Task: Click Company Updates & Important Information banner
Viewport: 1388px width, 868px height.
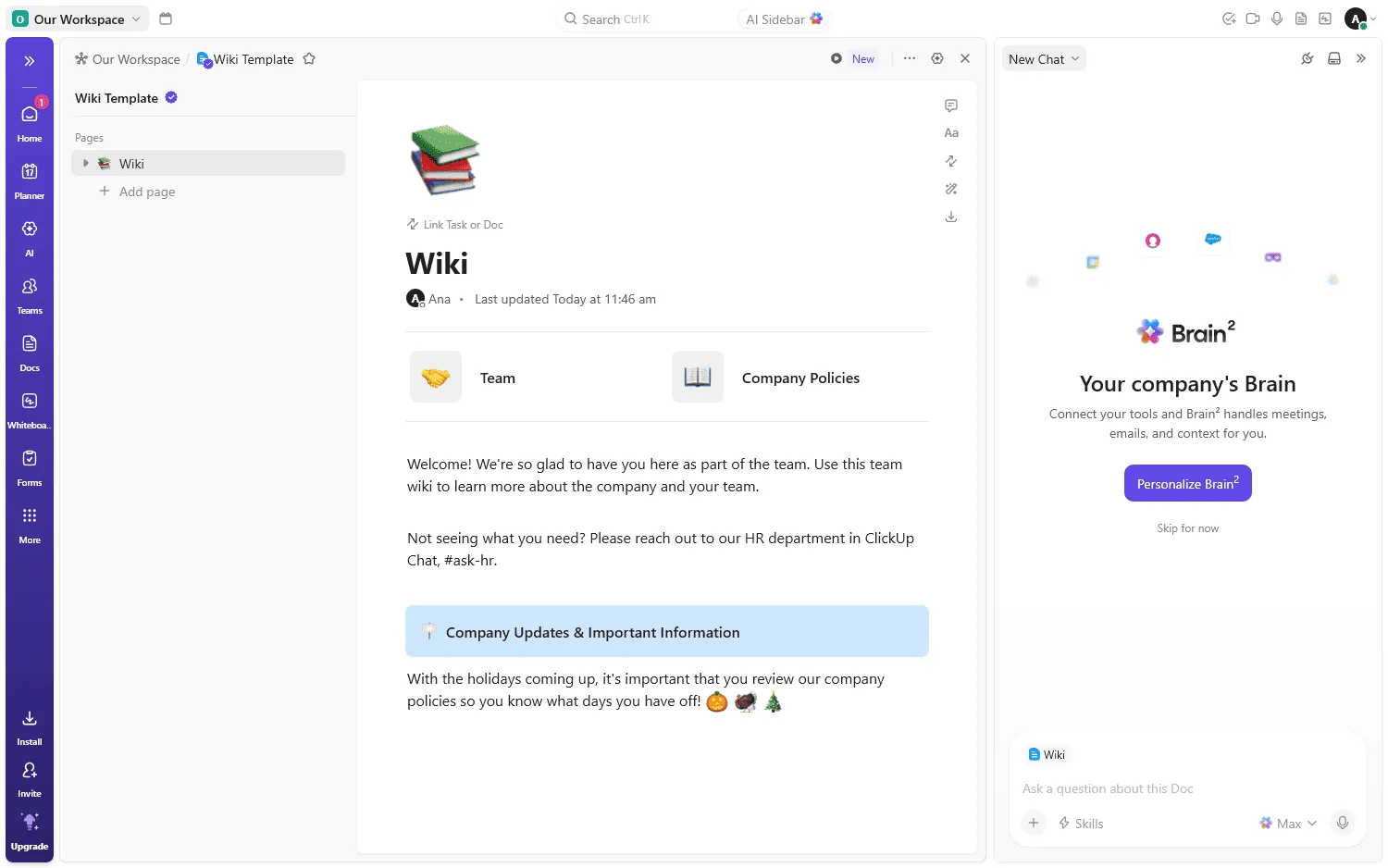Action: (667, 631)
